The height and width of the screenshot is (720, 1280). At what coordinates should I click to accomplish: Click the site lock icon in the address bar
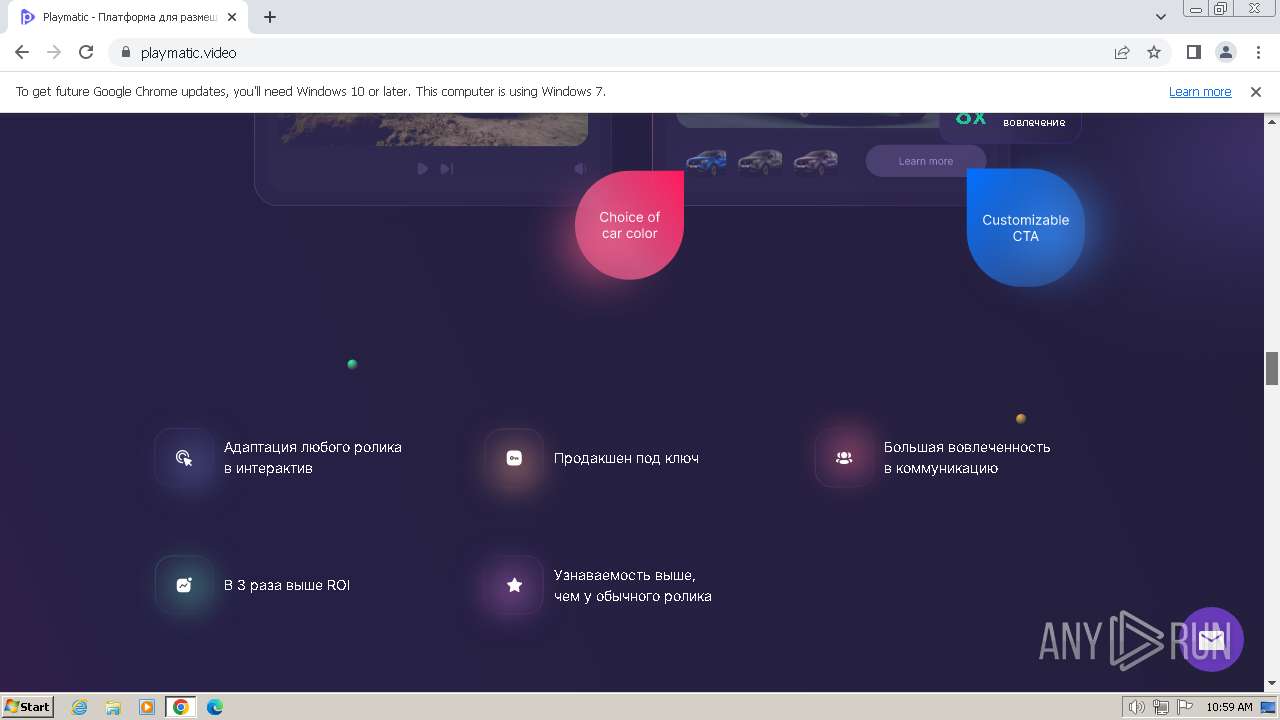(125, 53)
